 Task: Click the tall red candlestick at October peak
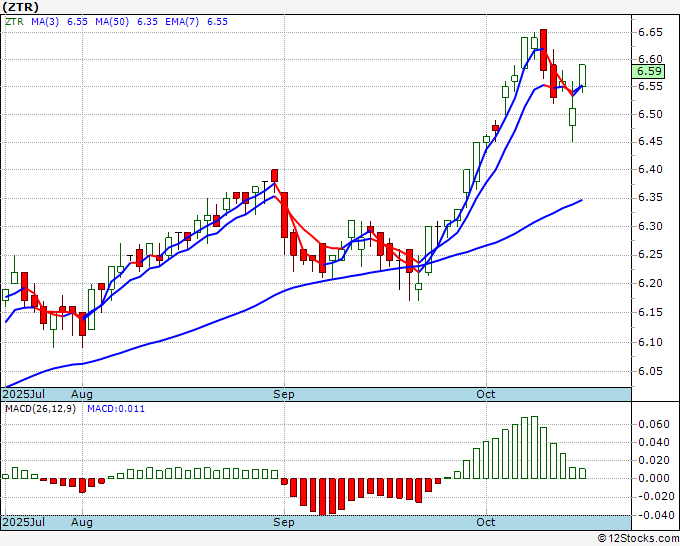543,50
